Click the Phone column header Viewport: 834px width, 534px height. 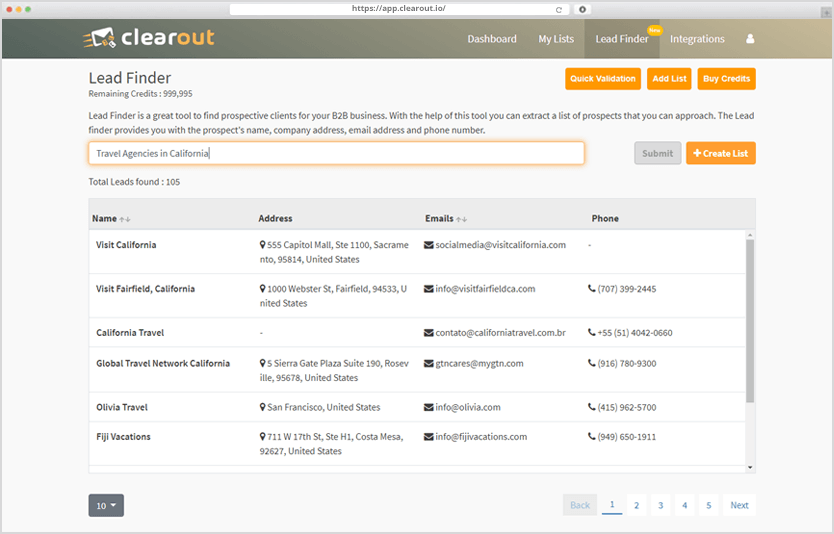click(x=605, y=219)
